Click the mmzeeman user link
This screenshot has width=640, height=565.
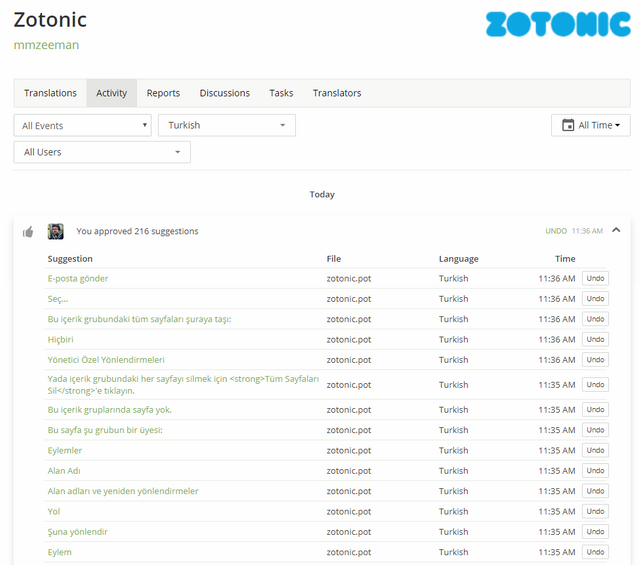[47, 45]
